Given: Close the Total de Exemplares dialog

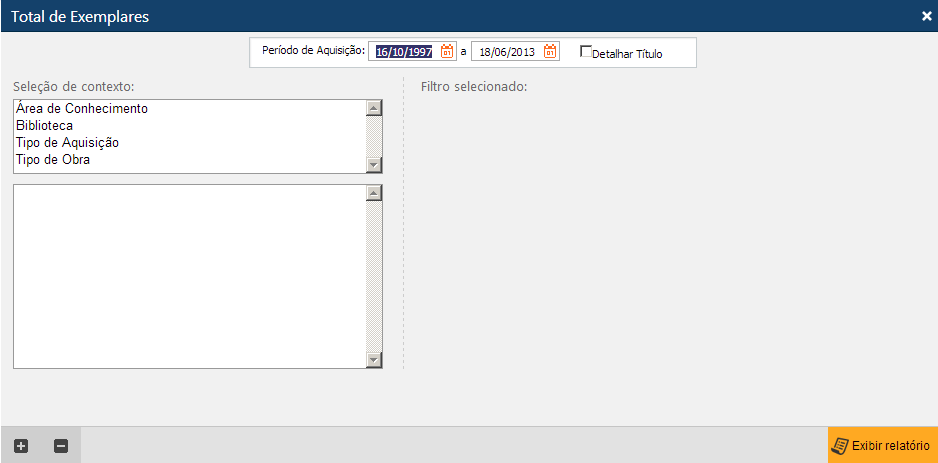Looking at the screenshot, I should [926, 16].
